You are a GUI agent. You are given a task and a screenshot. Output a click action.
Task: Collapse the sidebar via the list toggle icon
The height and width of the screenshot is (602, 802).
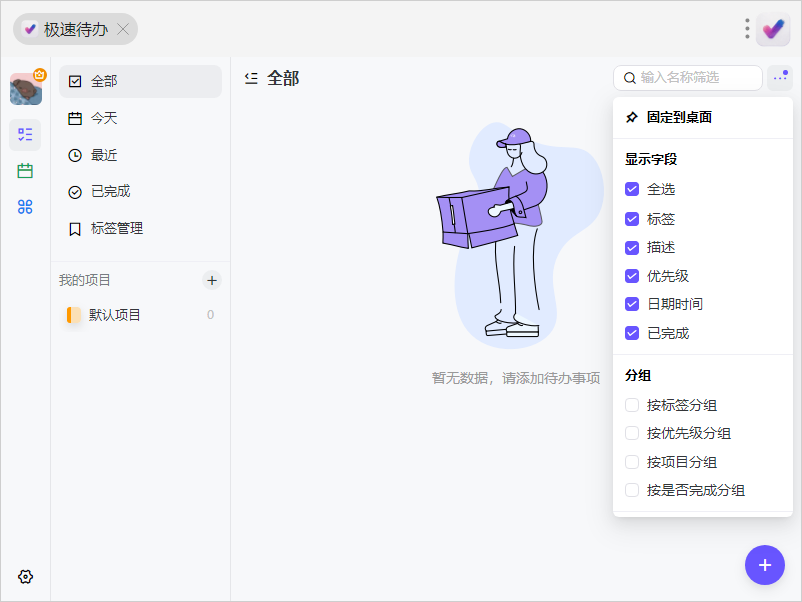(251, 78)
